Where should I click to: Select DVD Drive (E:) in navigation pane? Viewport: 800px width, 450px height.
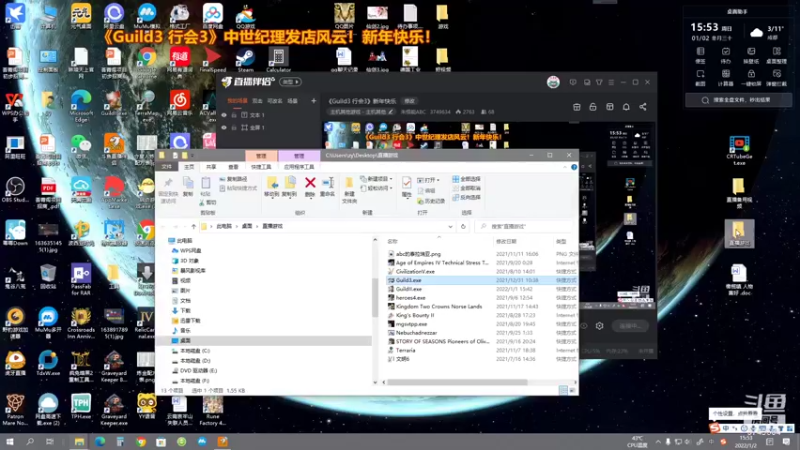[x=194, y=370]
